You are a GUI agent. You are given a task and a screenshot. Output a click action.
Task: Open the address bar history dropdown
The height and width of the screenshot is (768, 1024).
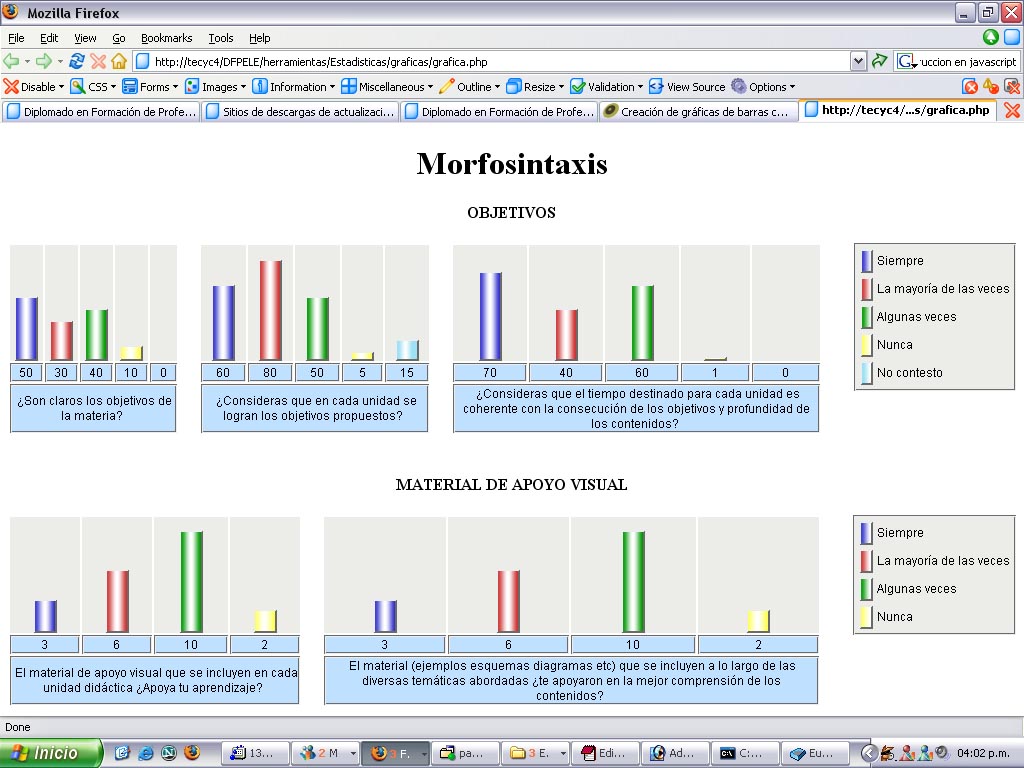point(858,61)
